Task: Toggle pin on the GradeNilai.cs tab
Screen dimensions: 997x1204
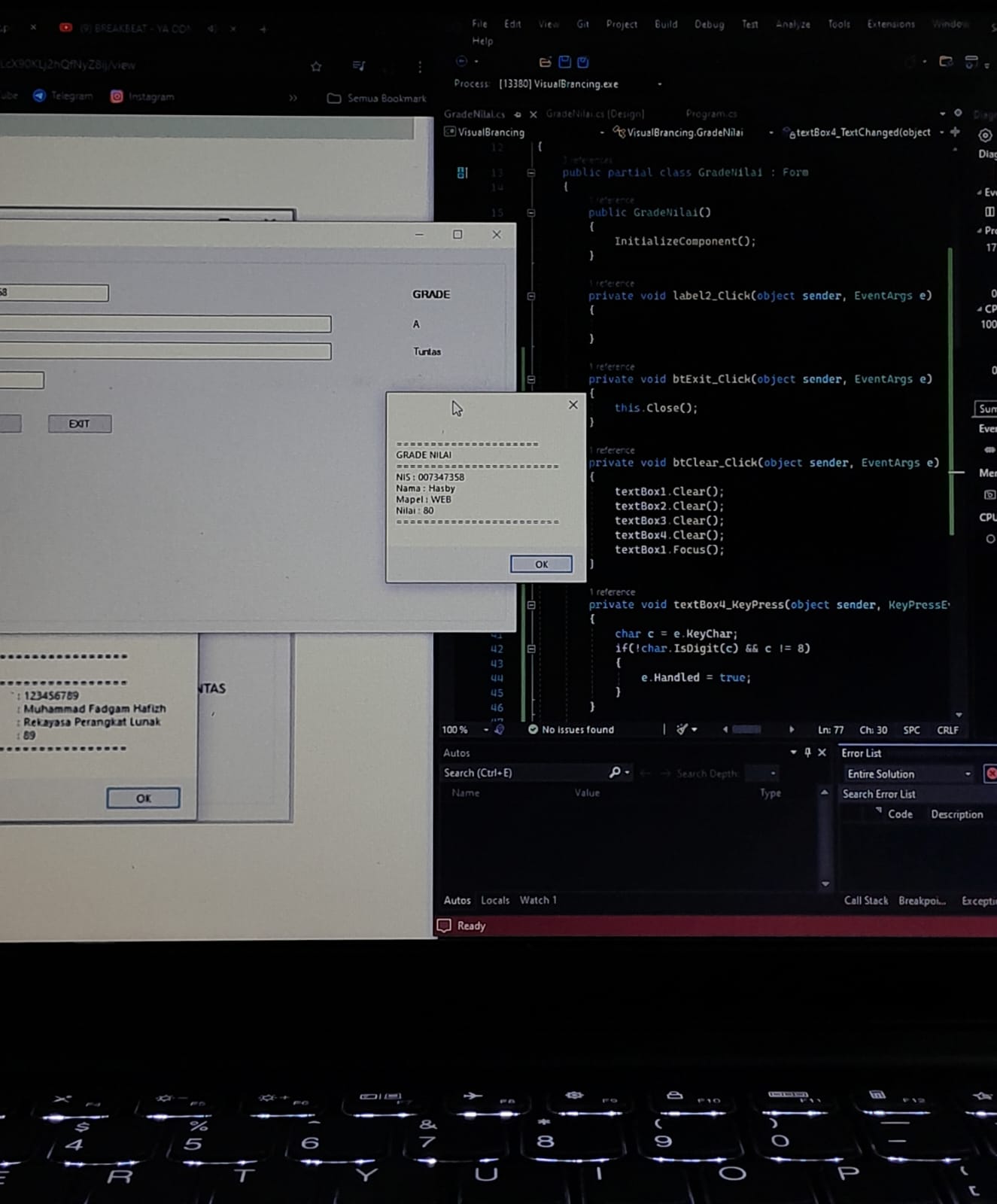Action: (518, 114)
